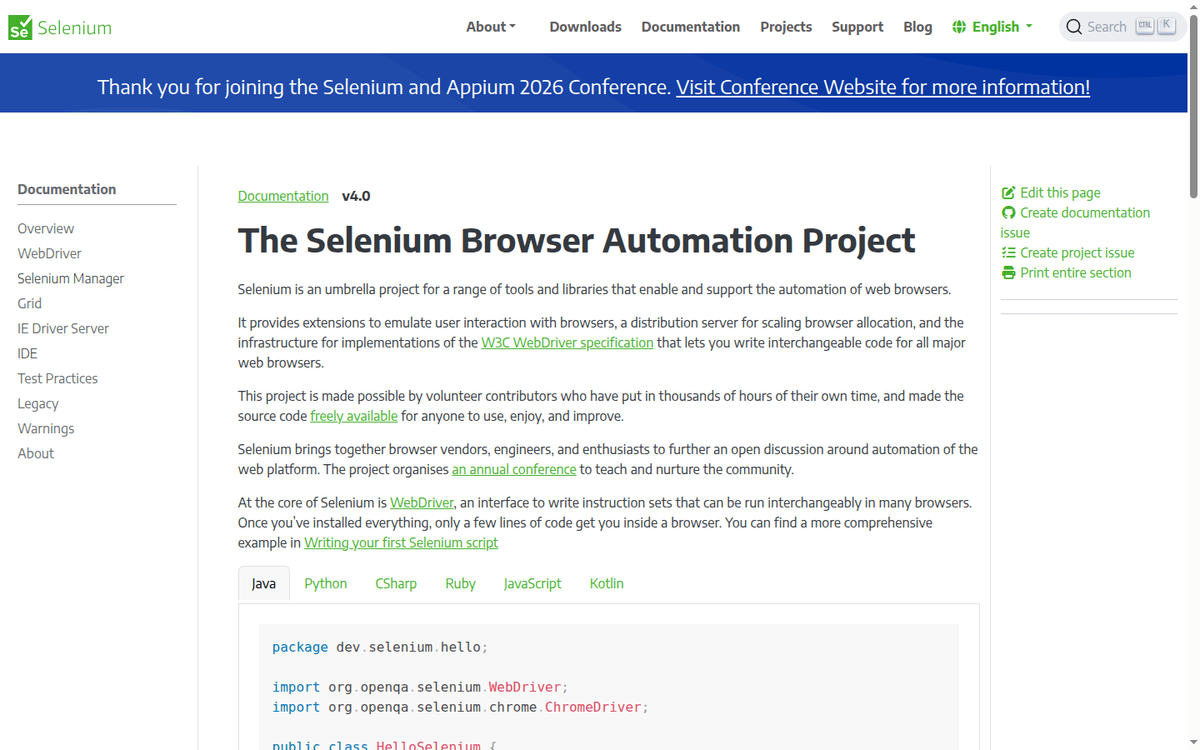Open Warnings in the sidebar
The height and width of the screenshot is (750, 1200).
tap(46, 429)
